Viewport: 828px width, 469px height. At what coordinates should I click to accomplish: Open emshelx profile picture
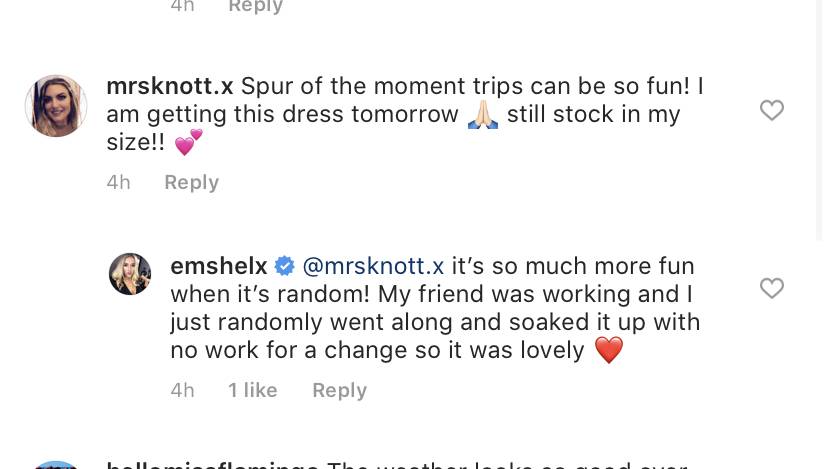pos(130,274)
